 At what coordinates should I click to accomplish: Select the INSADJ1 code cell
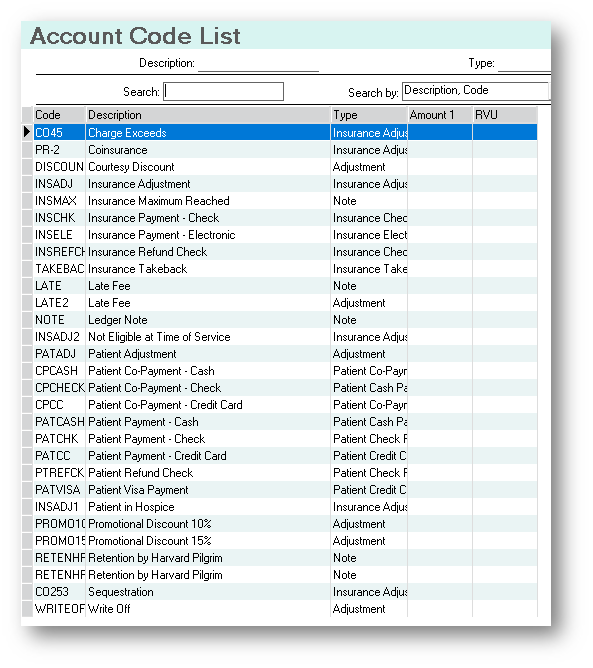(x=60, y=507)
